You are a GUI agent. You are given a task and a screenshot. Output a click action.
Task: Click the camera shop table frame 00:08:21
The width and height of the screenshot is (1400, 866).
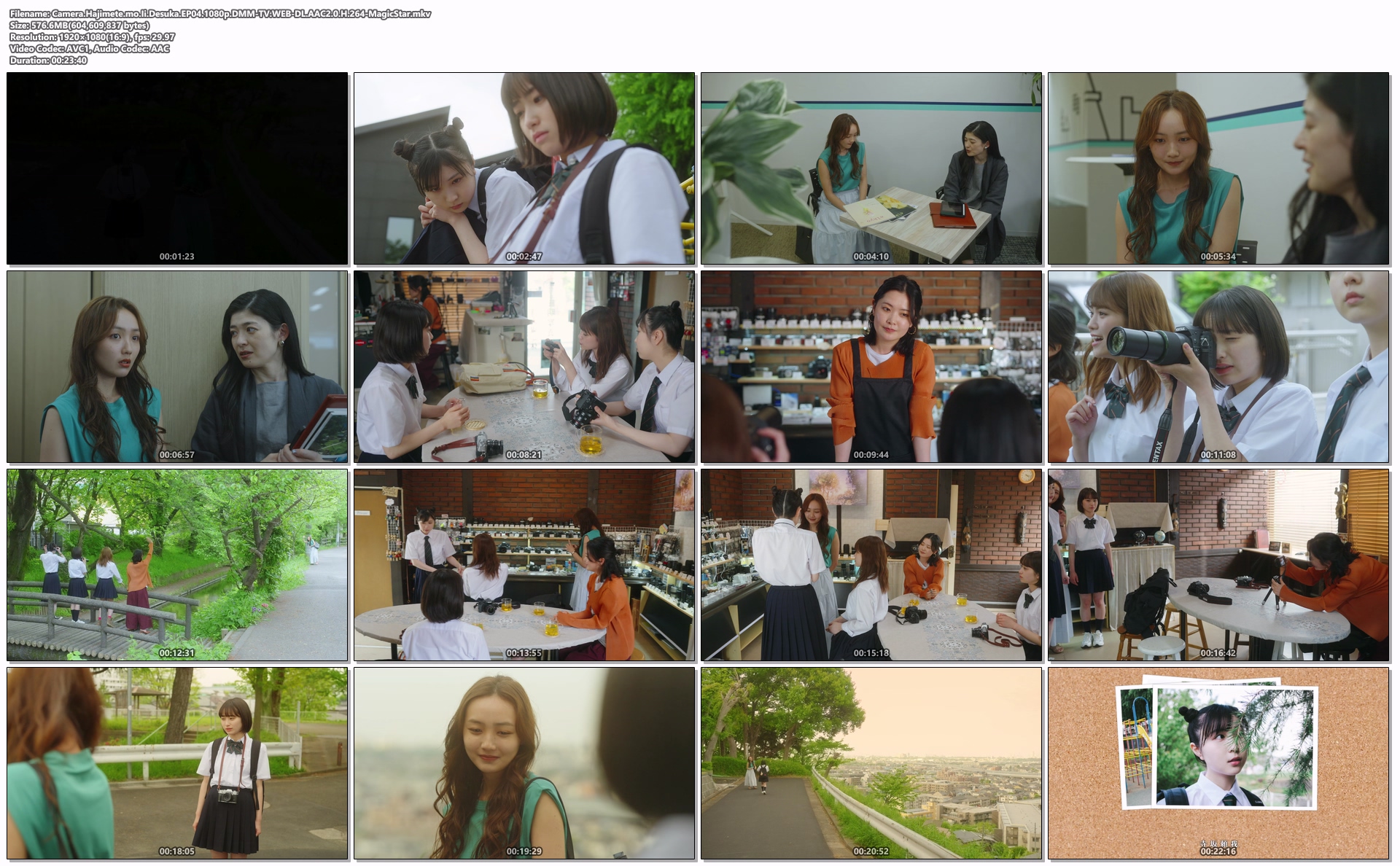(x=524, y=367)
